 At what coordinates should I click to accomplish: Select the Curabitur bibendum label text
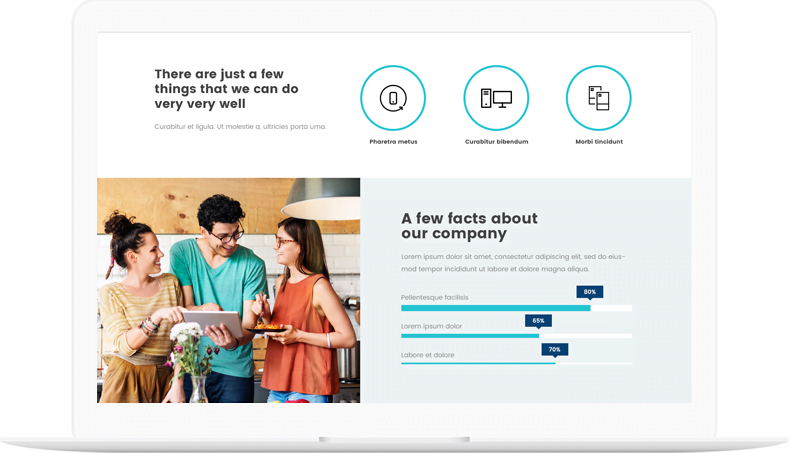click(x=496, y=142)
